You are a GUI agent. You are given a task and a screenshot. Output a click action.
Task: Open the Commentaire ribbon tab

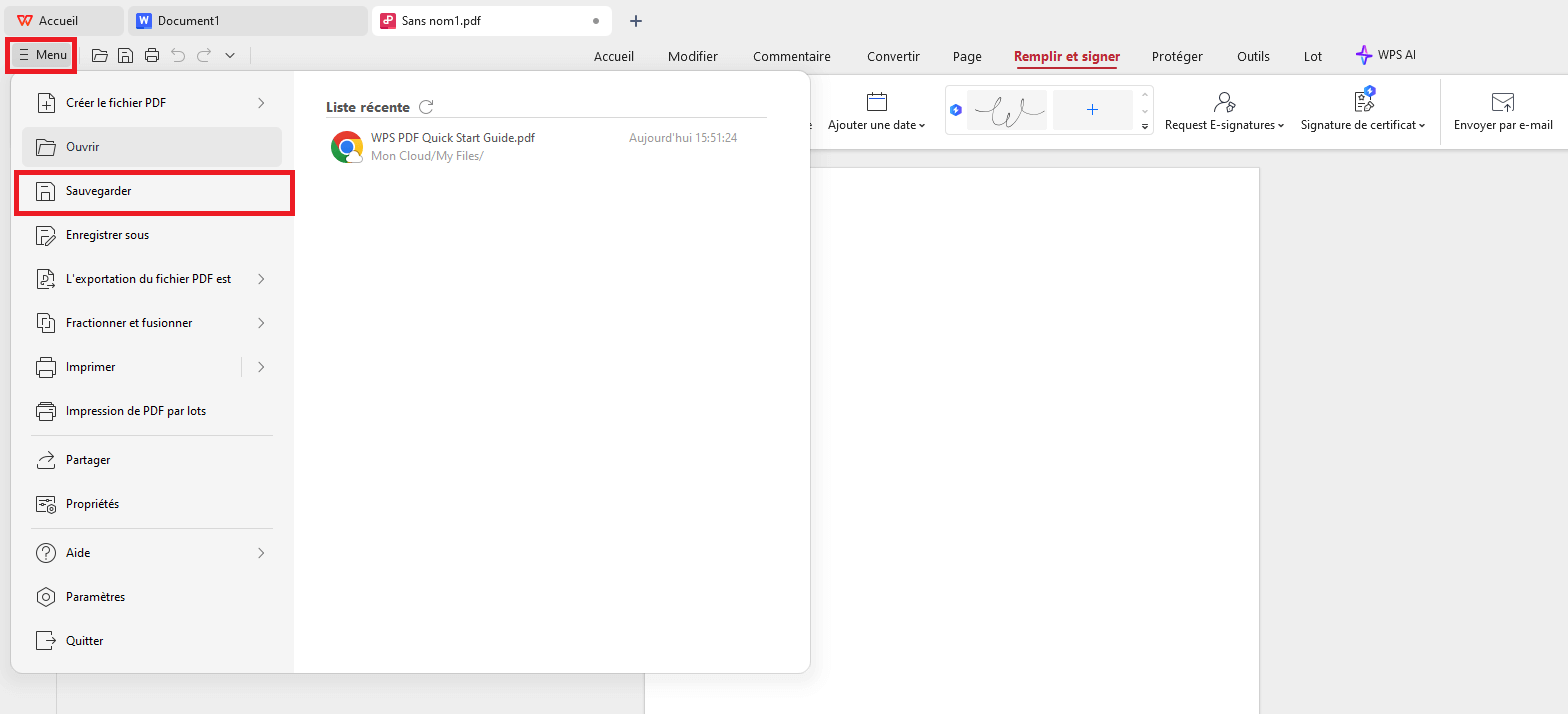[792, 57]
